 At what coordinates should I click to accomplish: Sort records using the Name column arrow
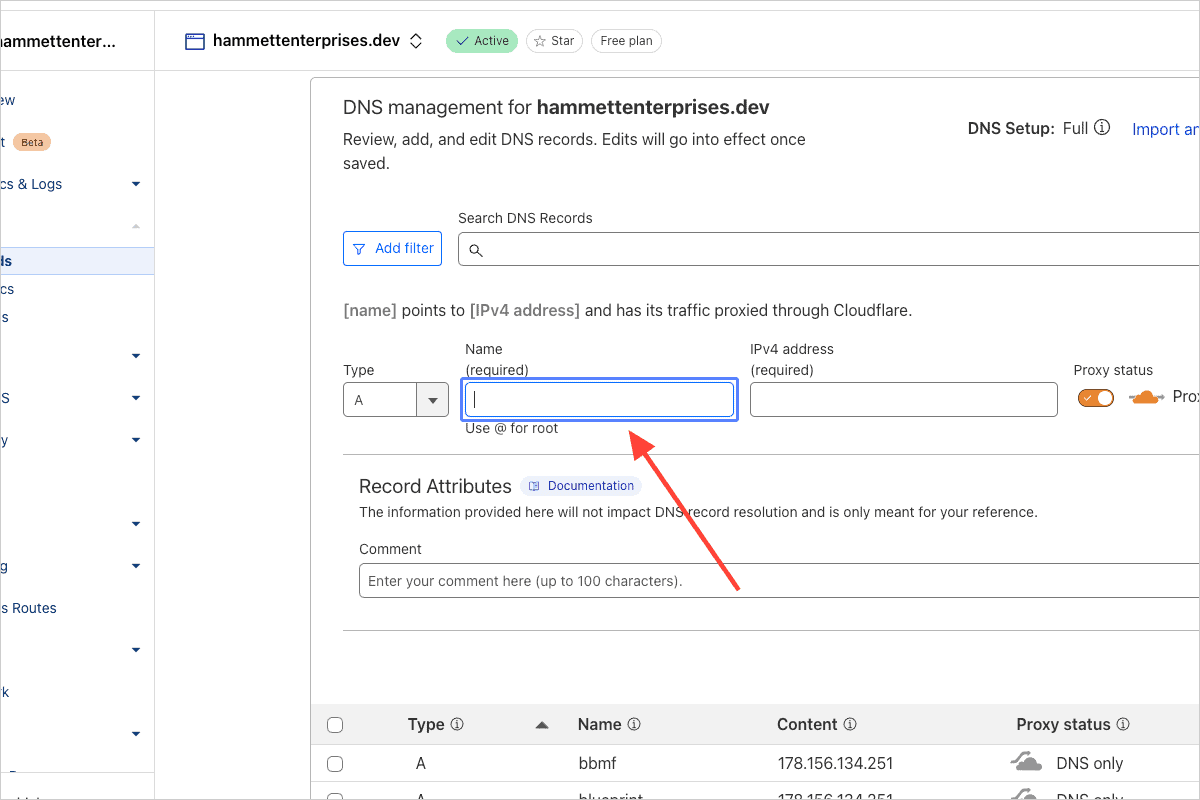click(x=542, y=725)
